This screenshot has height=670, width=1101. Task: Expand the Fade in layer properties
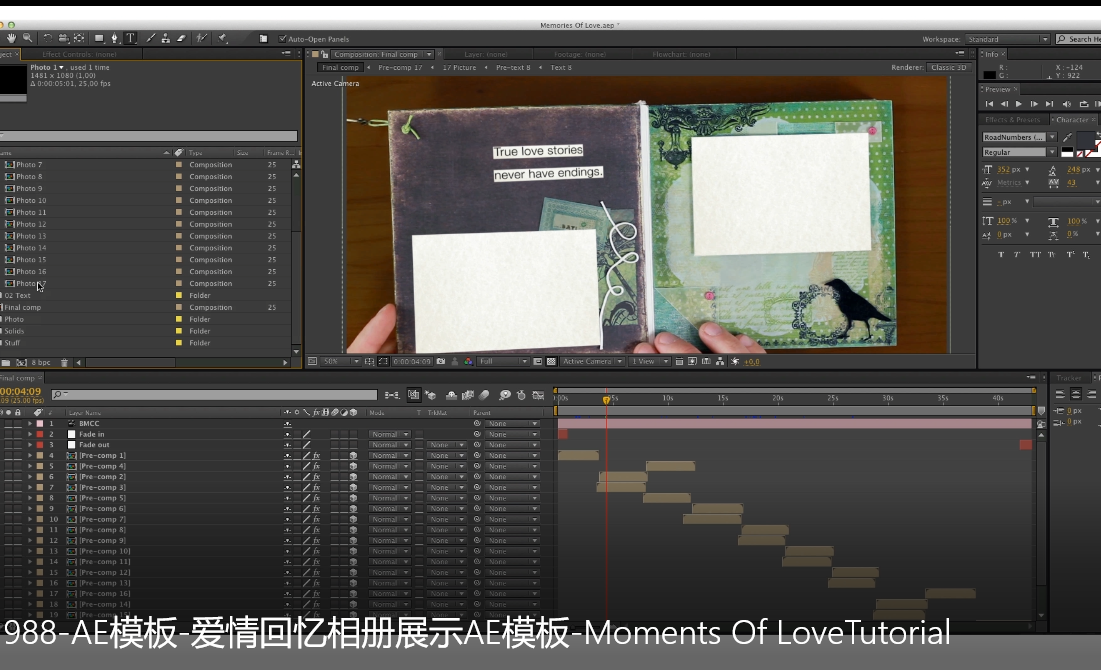[29, 434]
